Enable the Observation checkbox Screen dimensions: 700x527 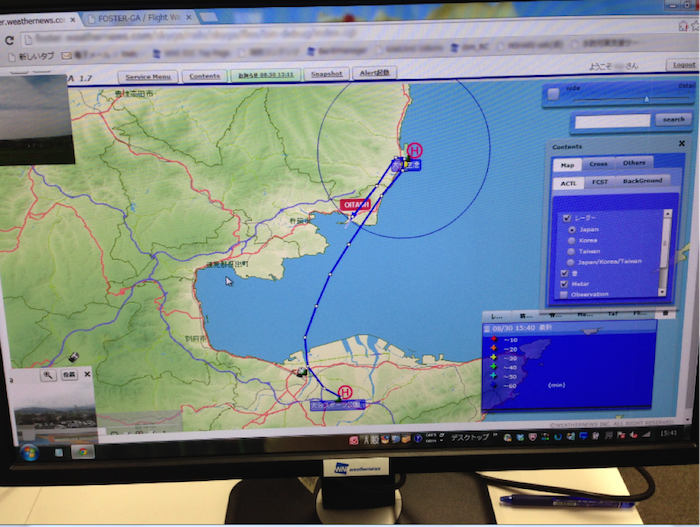pos(563,295)
